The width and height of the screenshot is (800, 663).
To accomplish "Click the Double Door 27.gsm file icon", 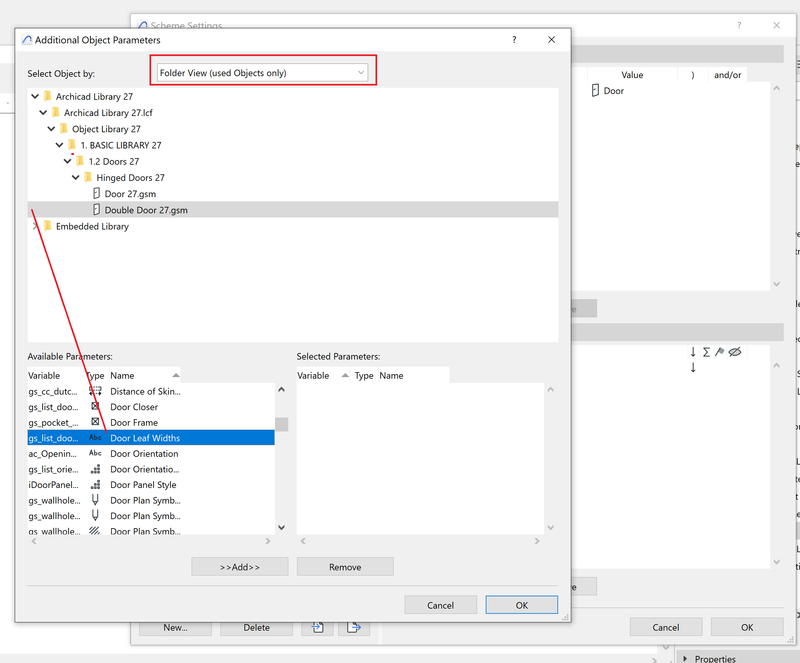I will [x=96, y=210].
